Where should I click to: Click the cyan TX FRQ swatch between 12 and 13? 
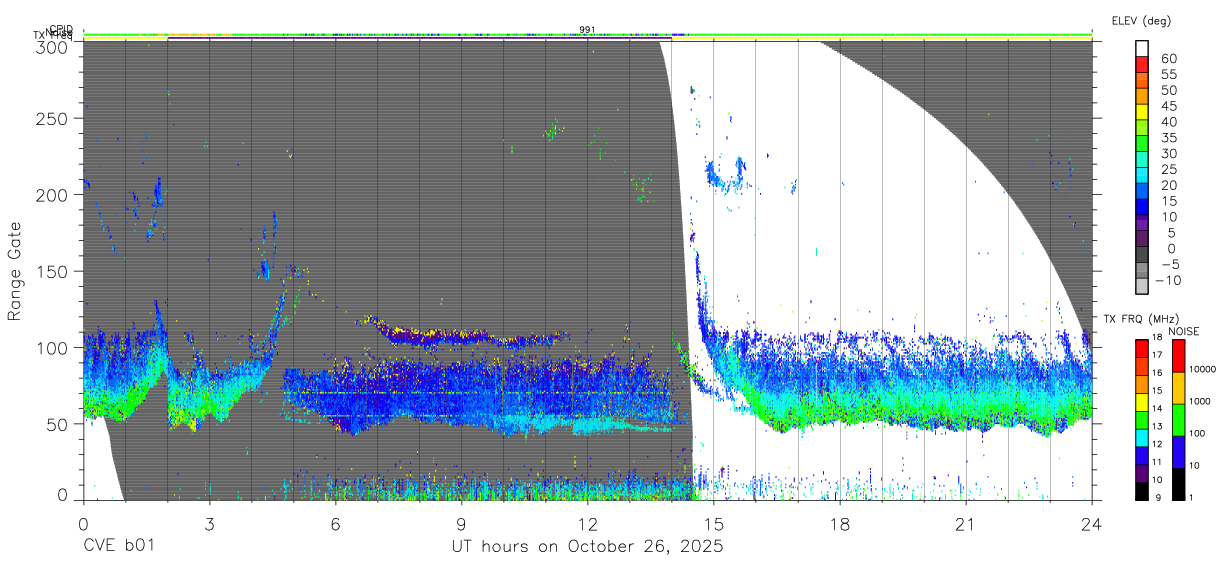(x=1142, y=437)
